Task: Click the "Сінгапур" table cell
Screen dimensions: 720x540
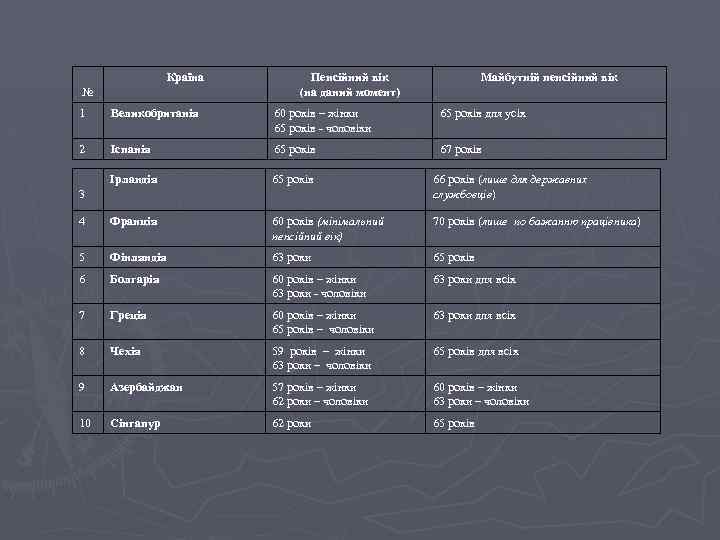Action: 137,423
